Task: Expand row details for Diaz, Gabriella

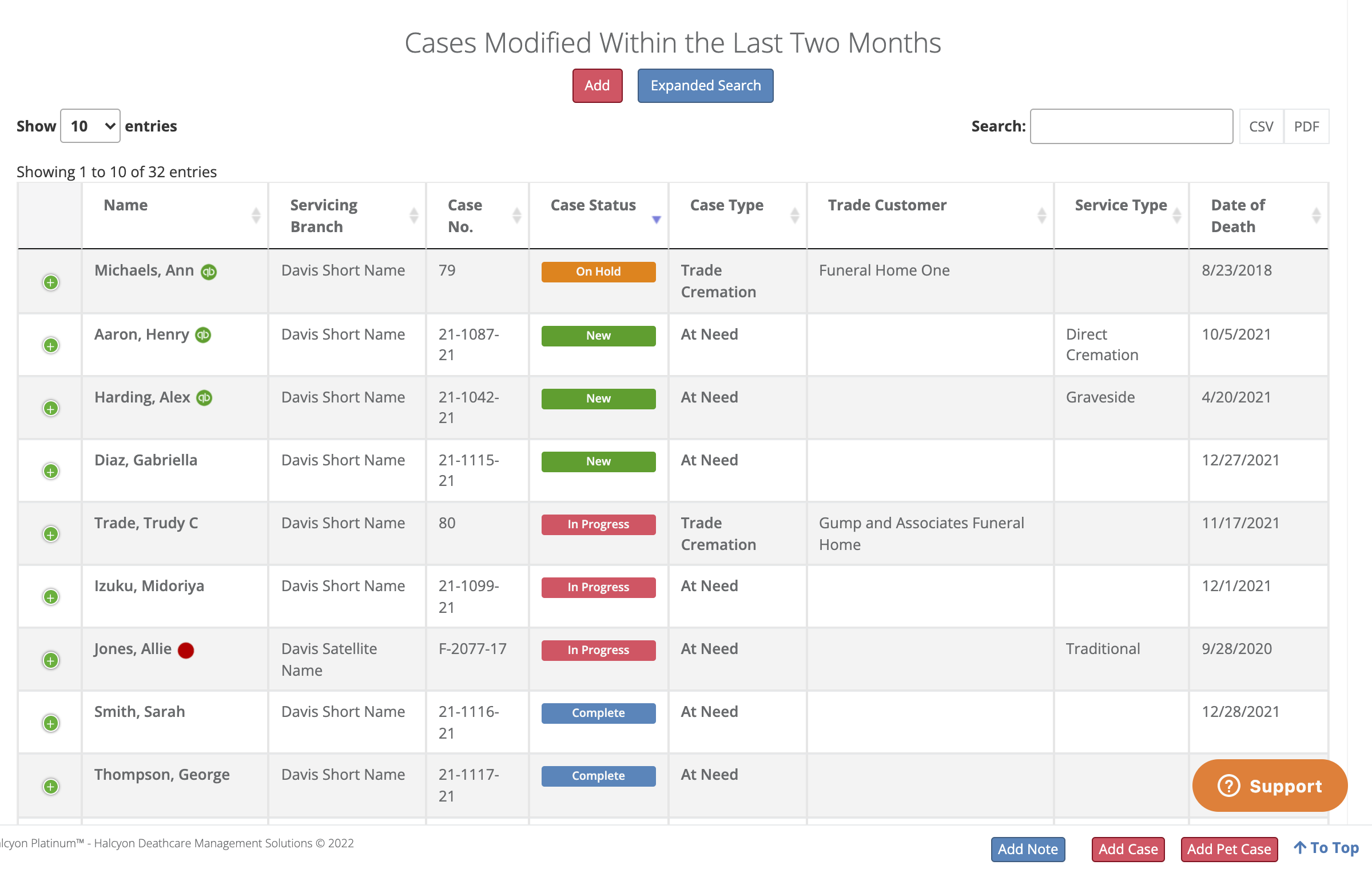Action: click(x=51, y=471)
